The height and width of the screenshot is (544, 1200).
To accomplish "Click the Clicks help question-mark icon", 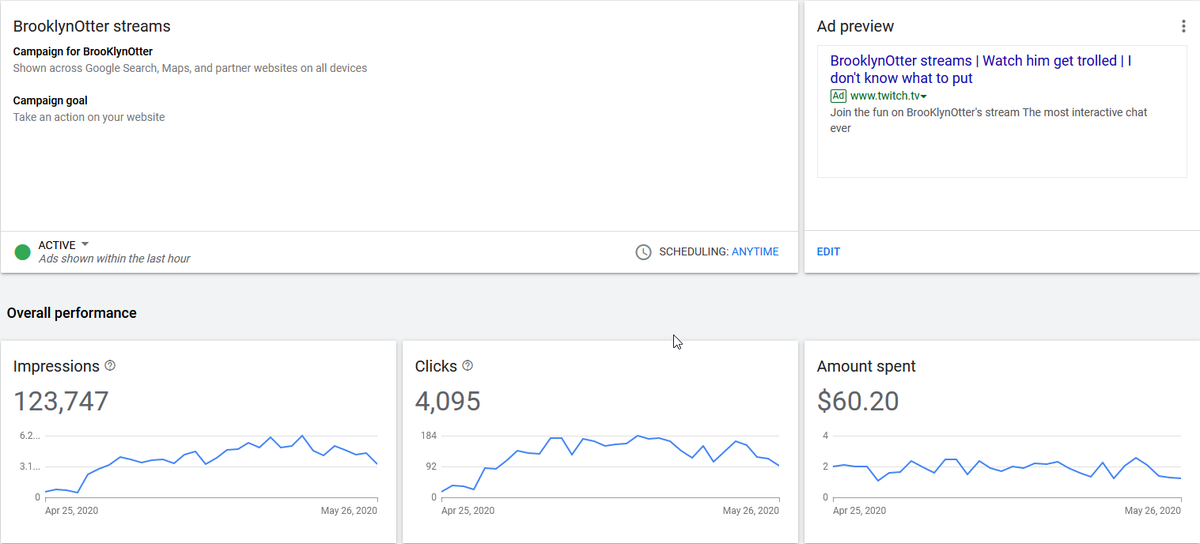I will 468,366.
